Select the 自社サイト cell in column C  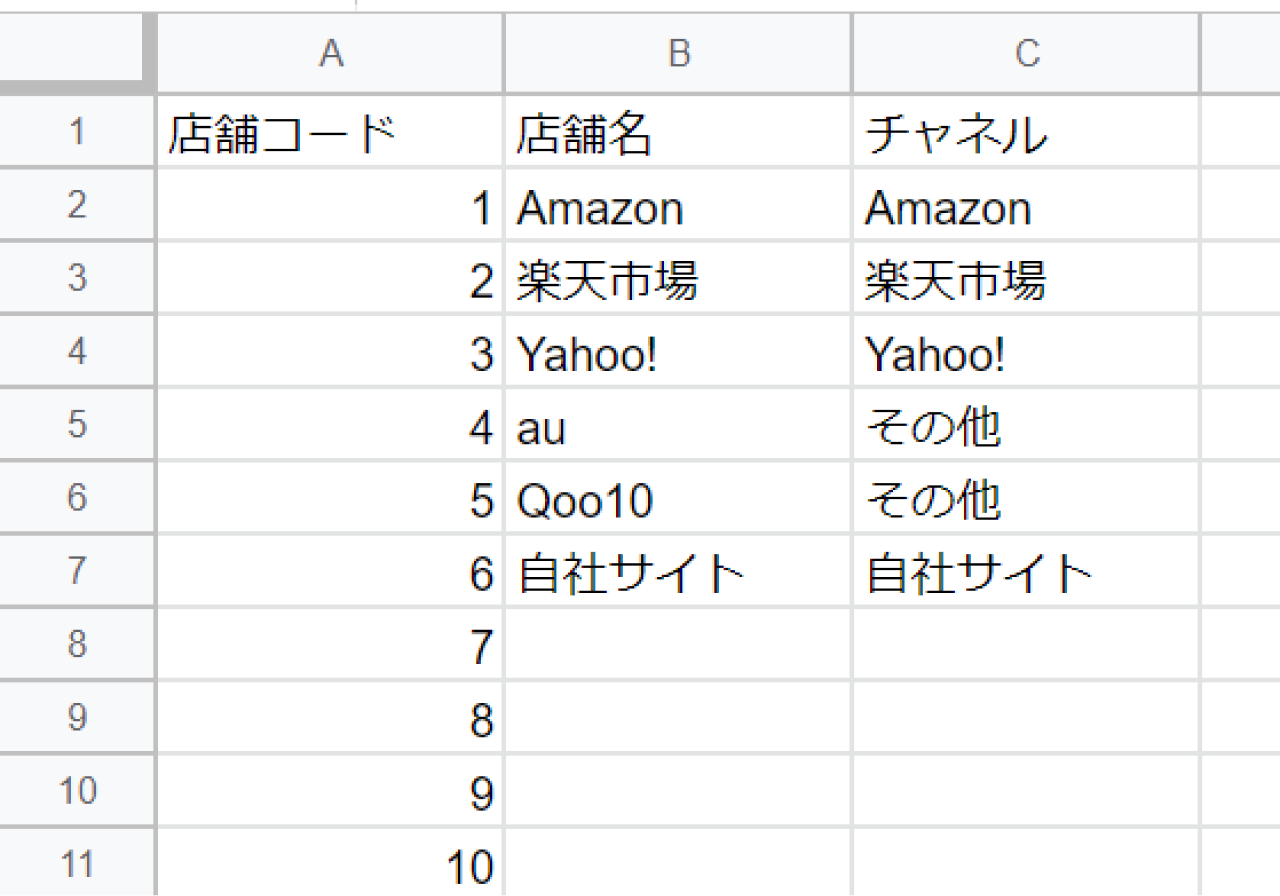pos(1026,571)
